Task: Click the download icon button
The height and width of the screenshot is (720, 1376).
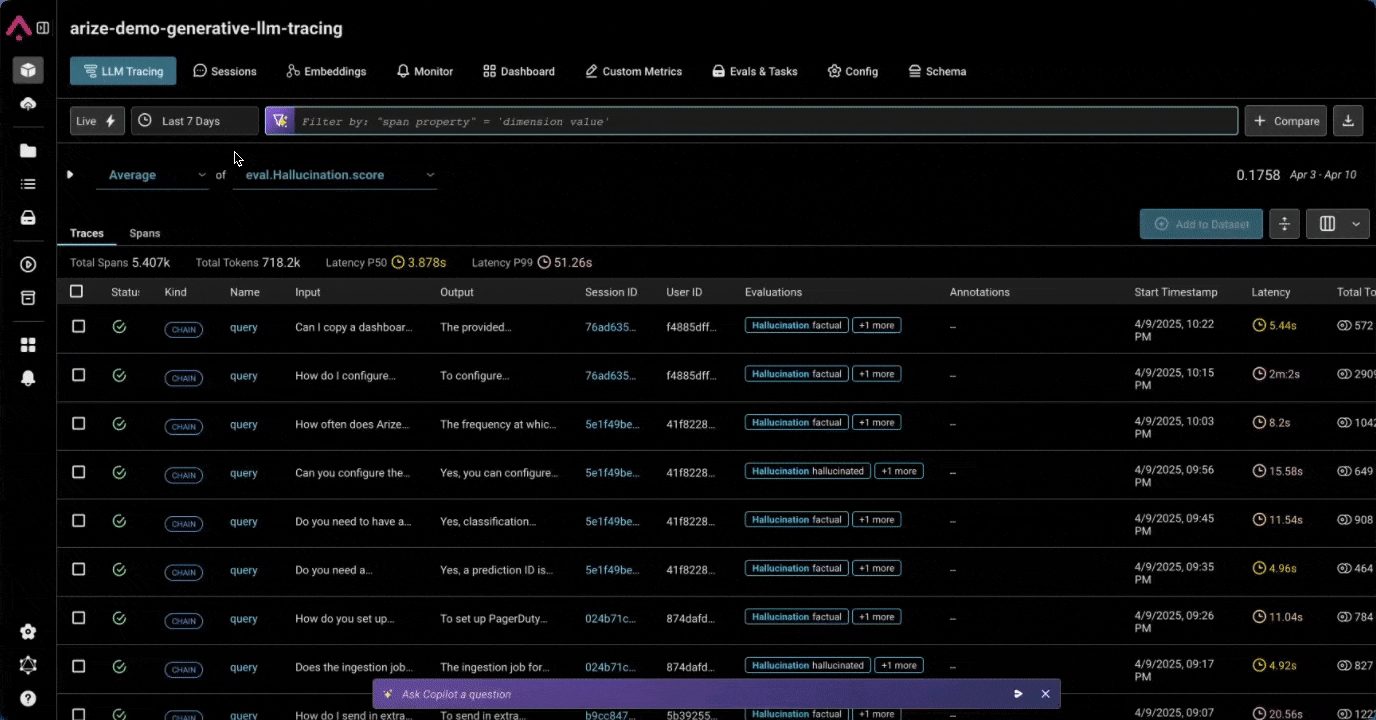Action: tap(1348, 121)
